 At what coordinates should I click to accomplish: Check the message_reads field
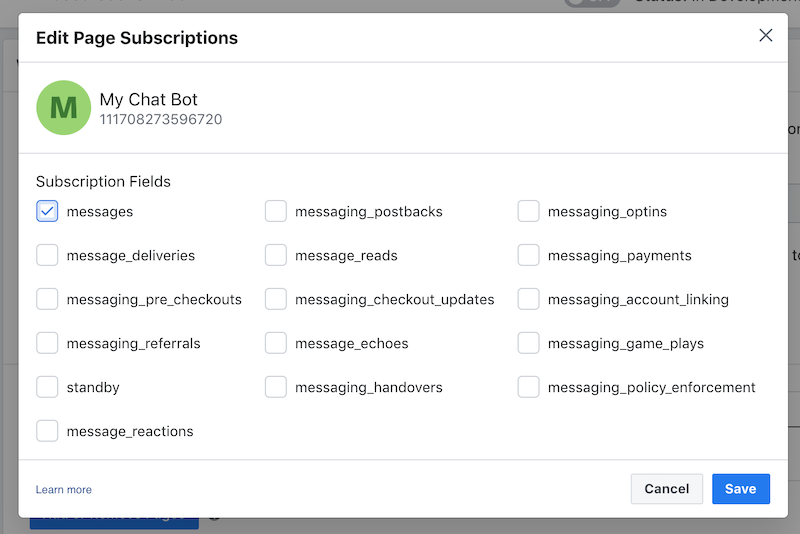(x=276, y=256)
